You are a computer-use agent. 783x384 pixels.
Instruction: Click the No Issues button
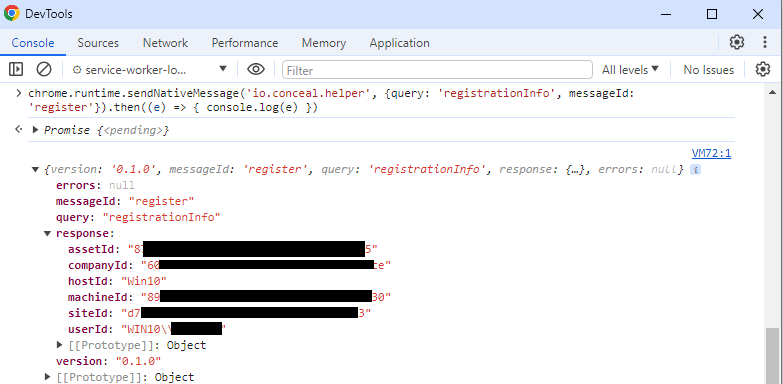[709, 70]
